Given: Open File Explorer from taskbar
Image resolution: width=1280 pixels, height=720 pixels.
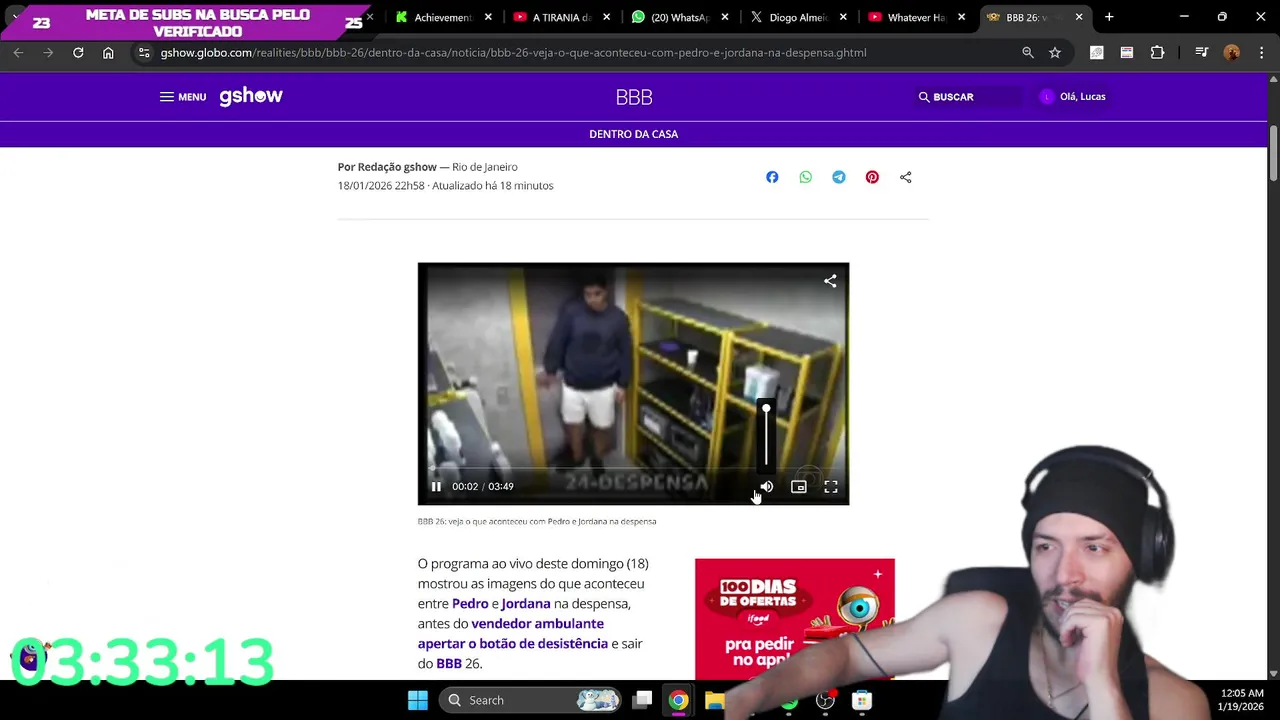Looking at the screenshot, I should (x=715, y=700).
